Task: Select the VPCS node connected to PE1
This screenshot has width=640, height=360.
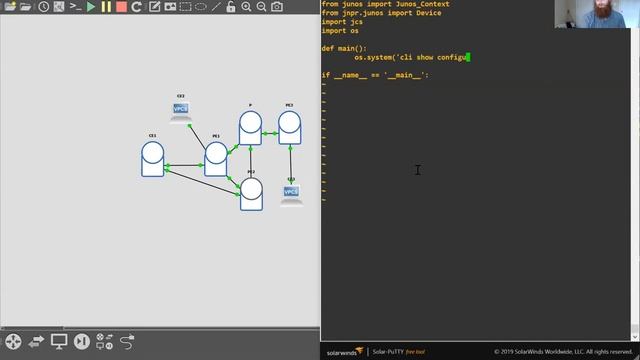Action: click(180, 111)
